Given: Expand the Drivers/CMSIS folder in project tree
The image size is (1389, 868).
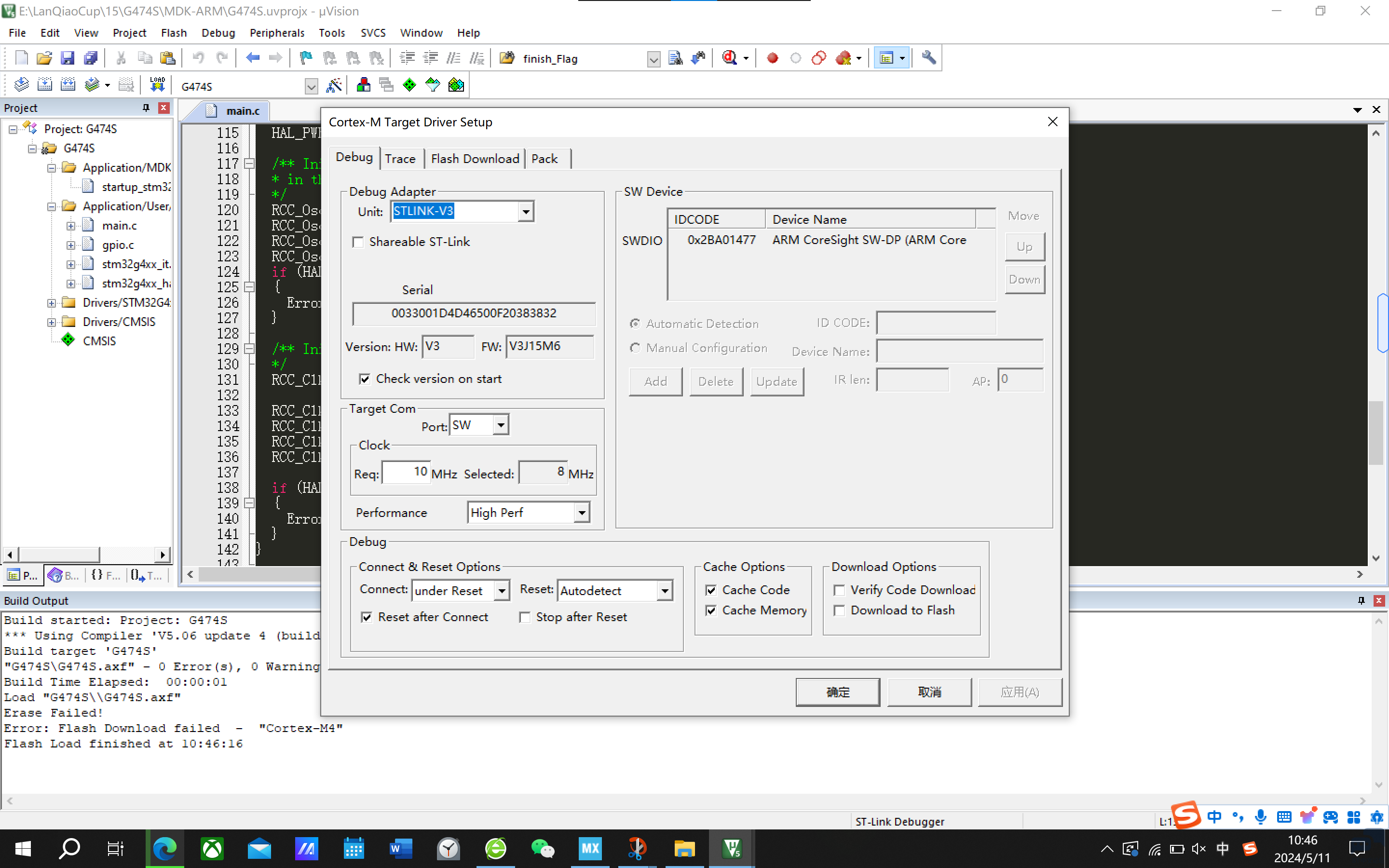Looking at the screenshot, I should pos(52,322).
